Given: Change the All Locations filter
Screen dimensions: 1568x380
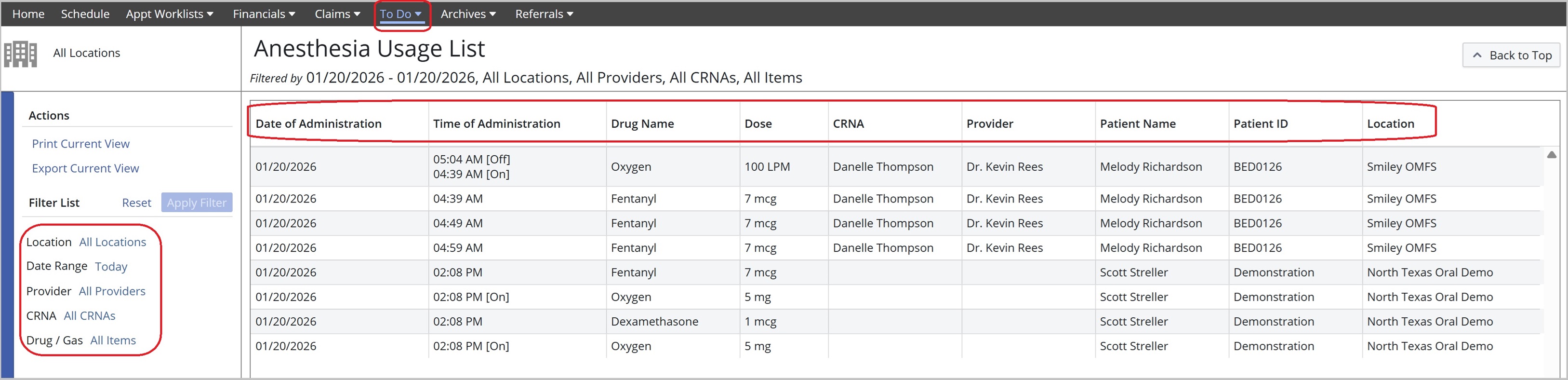Looking at the screenshot, I should (113, 243).
